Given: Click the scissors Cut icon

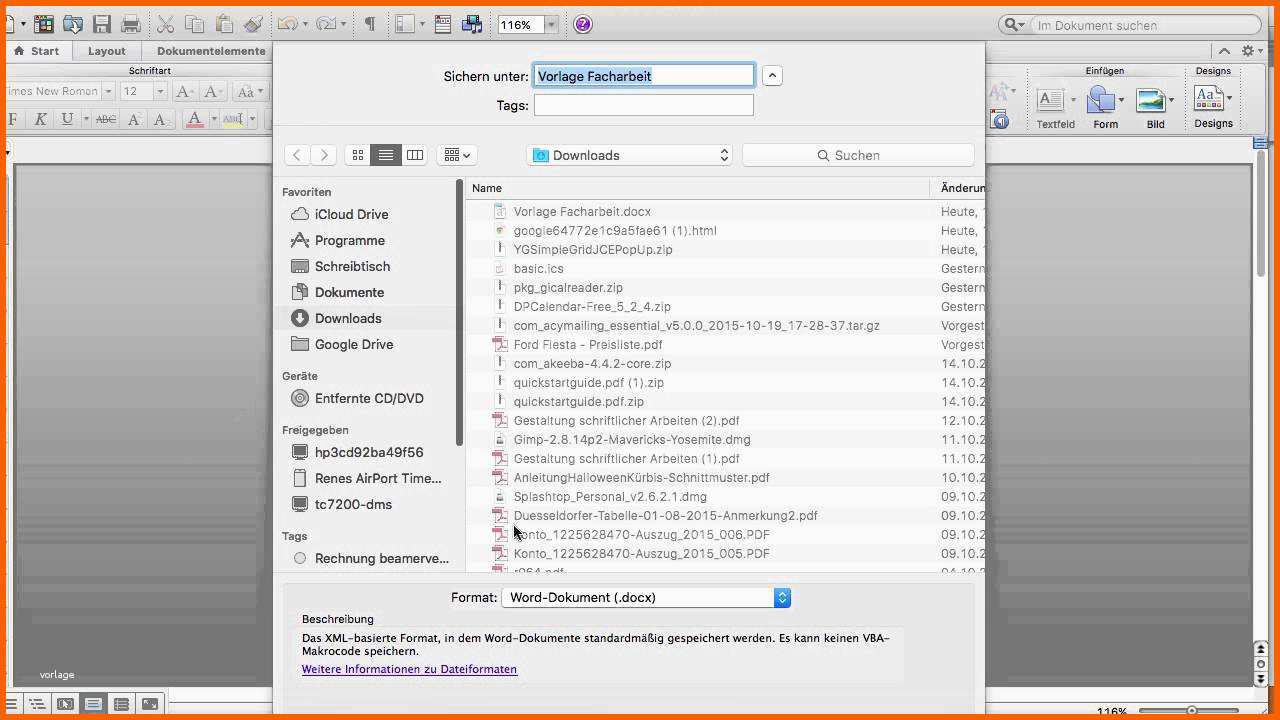Looking at the screenshot, I should [x=166, y=24].
